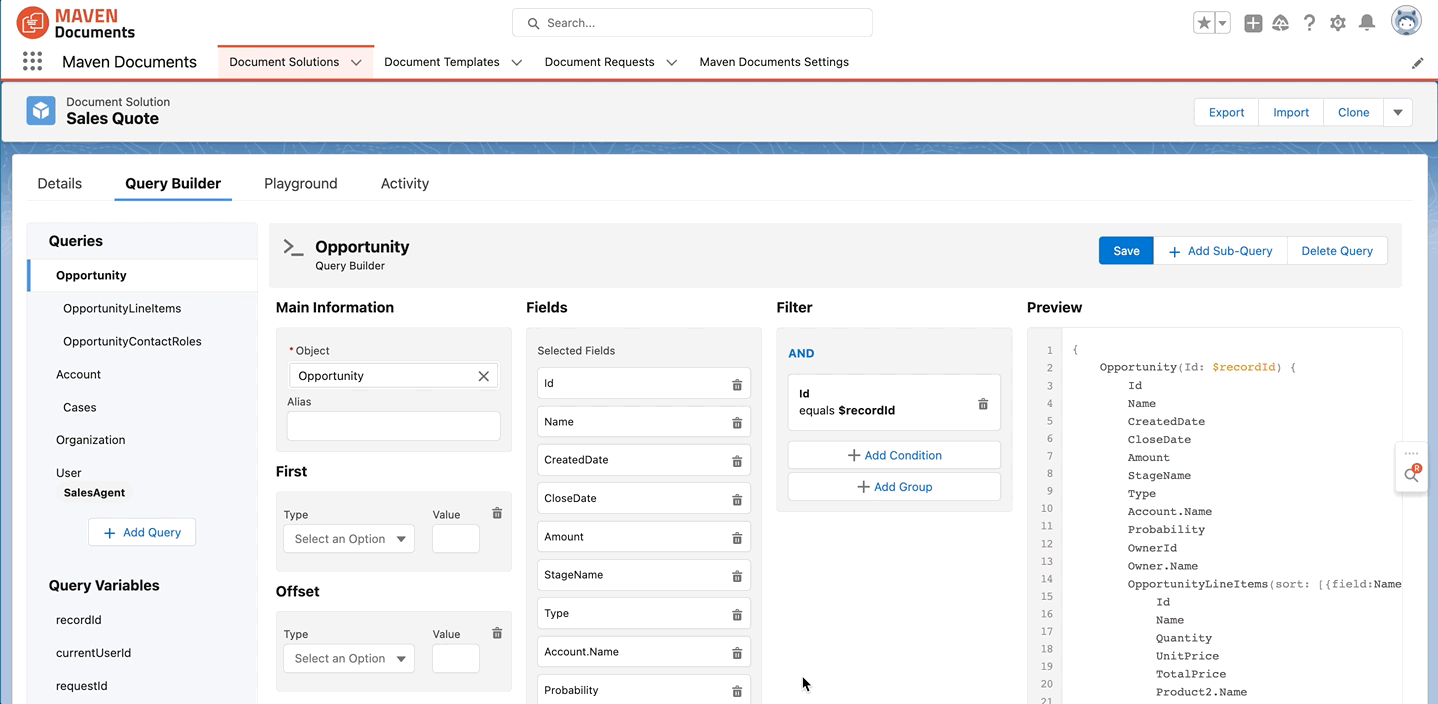Clear the Offset section with trash icon
Screen dimensions: 1438x704
pos(497,633)
